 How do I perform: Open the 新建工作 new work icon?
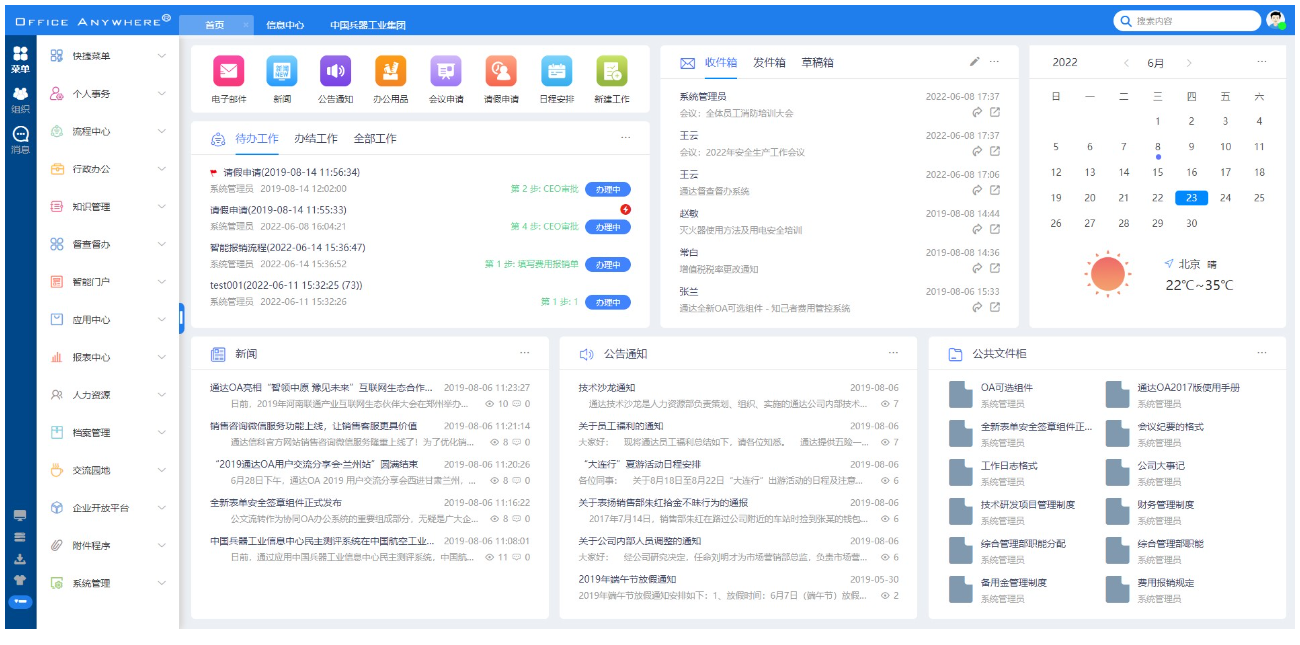point(612,72)
